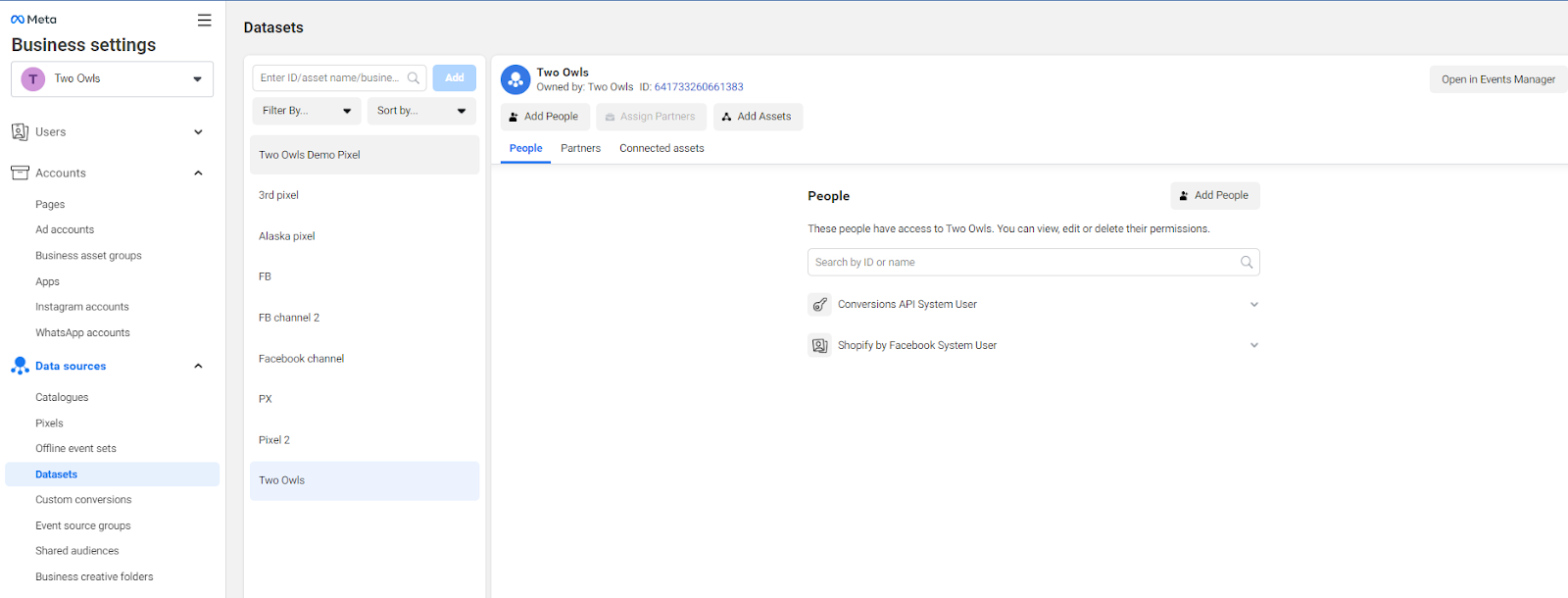
Task: Click the blue Add button
Action: click(455, 78)
